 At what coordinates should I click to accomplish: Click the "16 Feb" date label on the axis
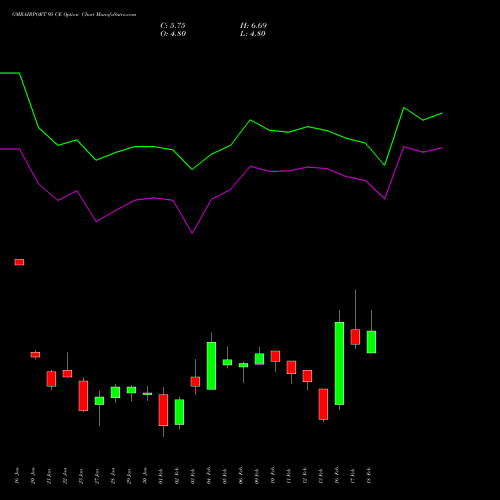[x=337, y=476]
